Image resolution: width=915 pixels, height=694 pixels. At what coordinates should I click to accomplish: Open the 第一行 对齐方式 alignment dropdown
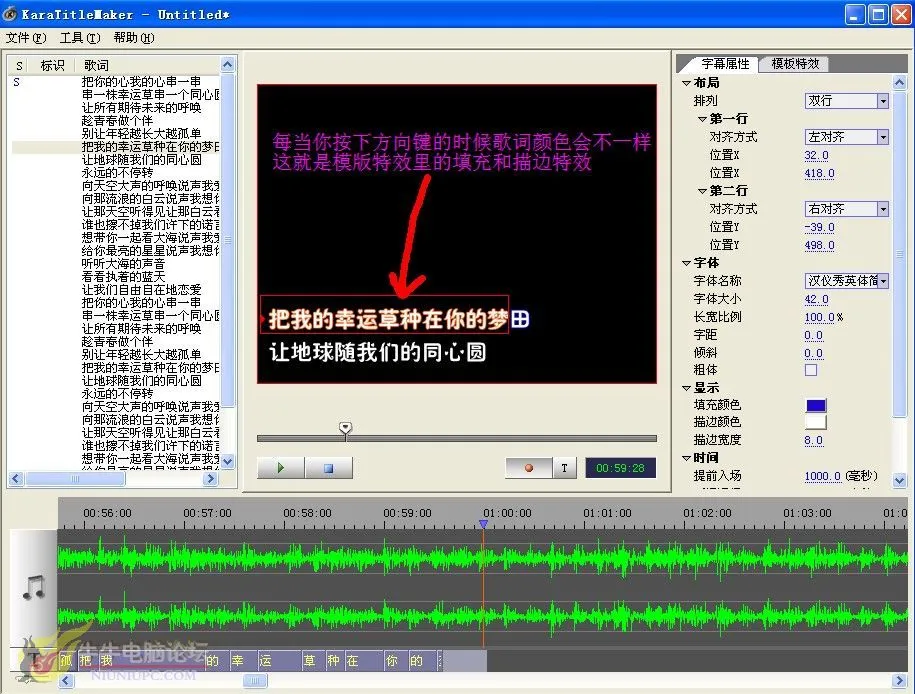tap(883, 137)
